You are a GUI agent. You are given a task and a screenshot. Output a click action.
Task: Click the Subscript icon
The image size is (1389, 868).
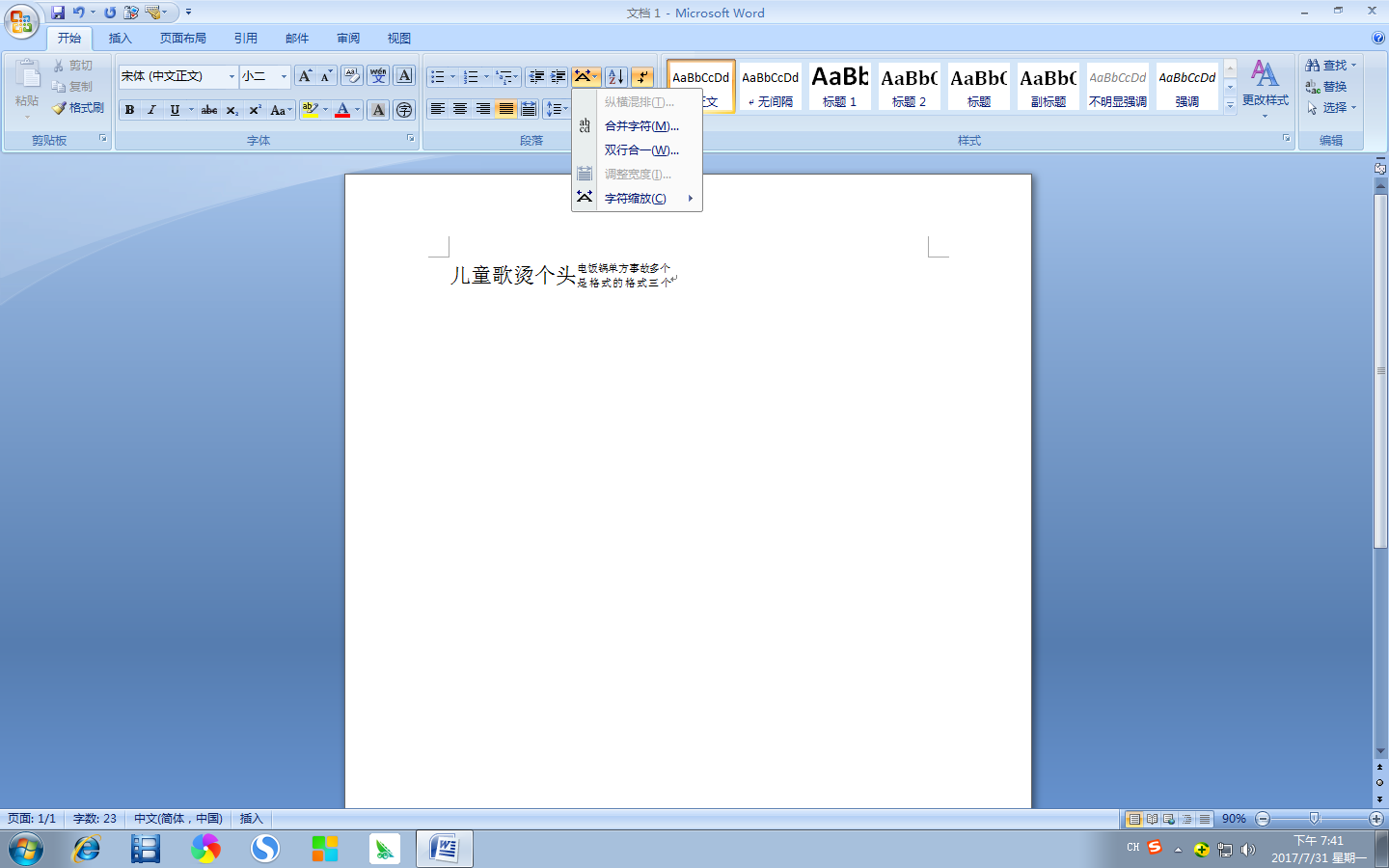(x=231, y=110)
